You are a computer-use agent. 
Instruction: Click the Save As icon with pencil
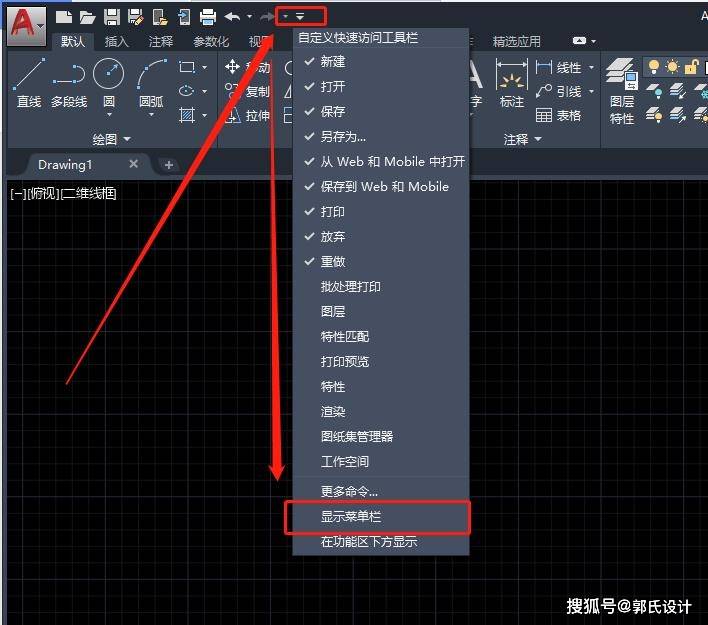coord(135,17)
